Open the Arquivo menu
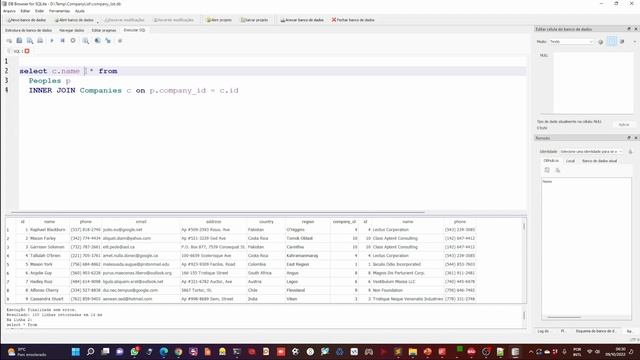The width and height of the screenshot is (640, 360). [x=9, y=11]
